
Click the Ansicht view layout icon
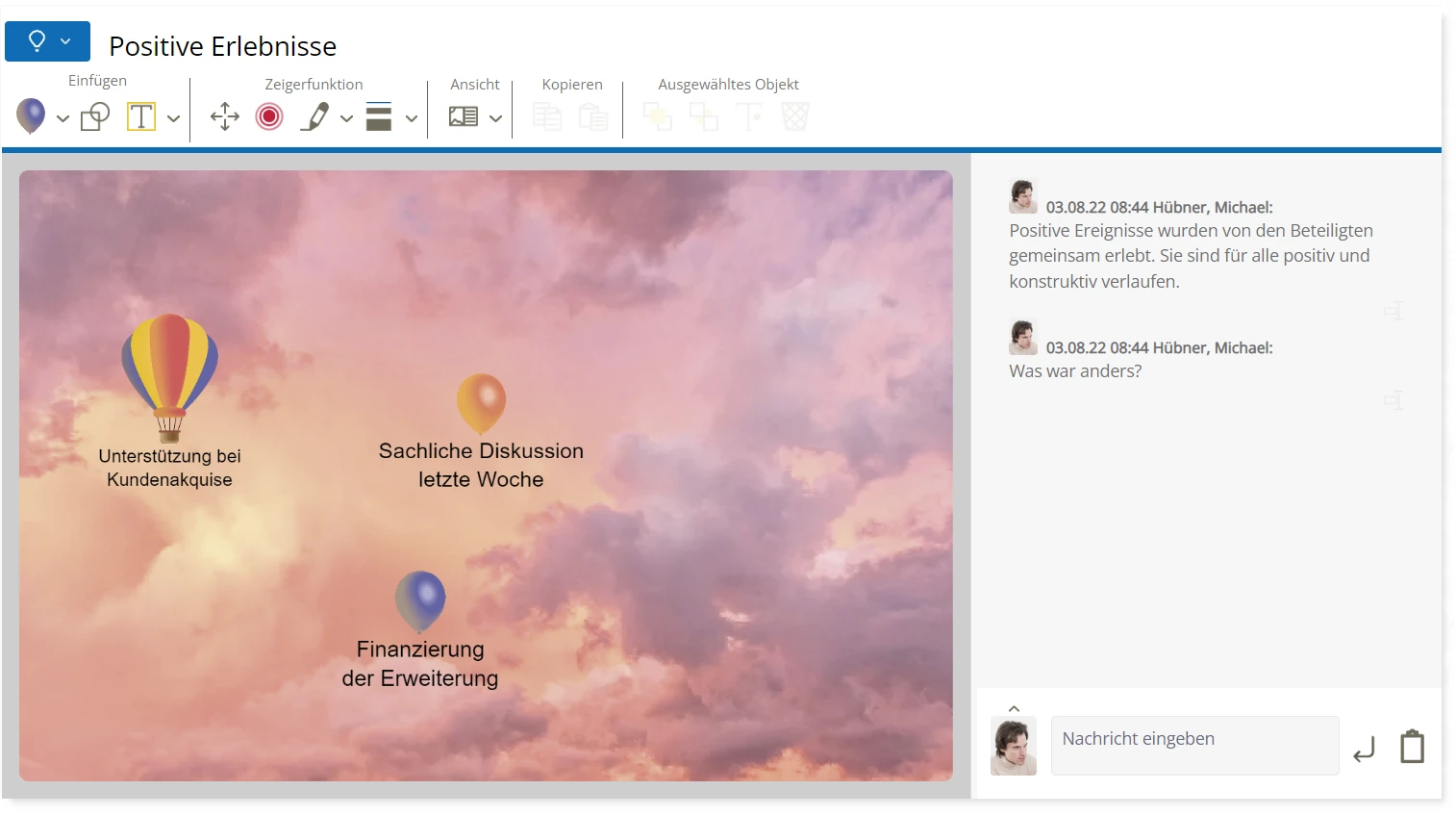[x=464, y=116]
